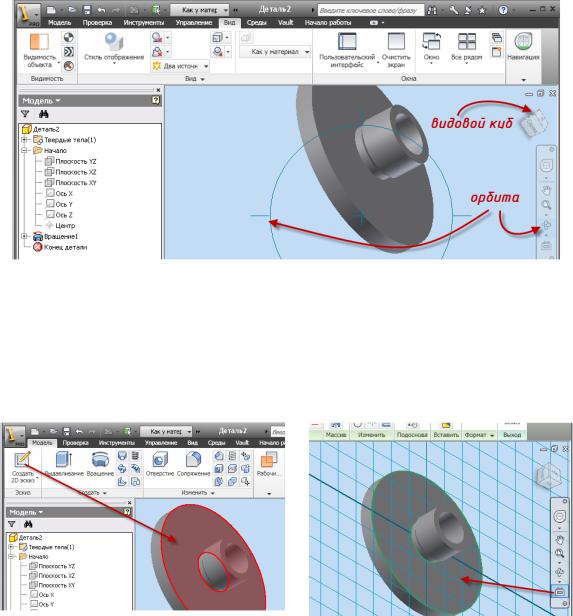Expand the Изменить panel arrow in Модель ribbon
The image size is (573, 616).
tap(212, 493)
